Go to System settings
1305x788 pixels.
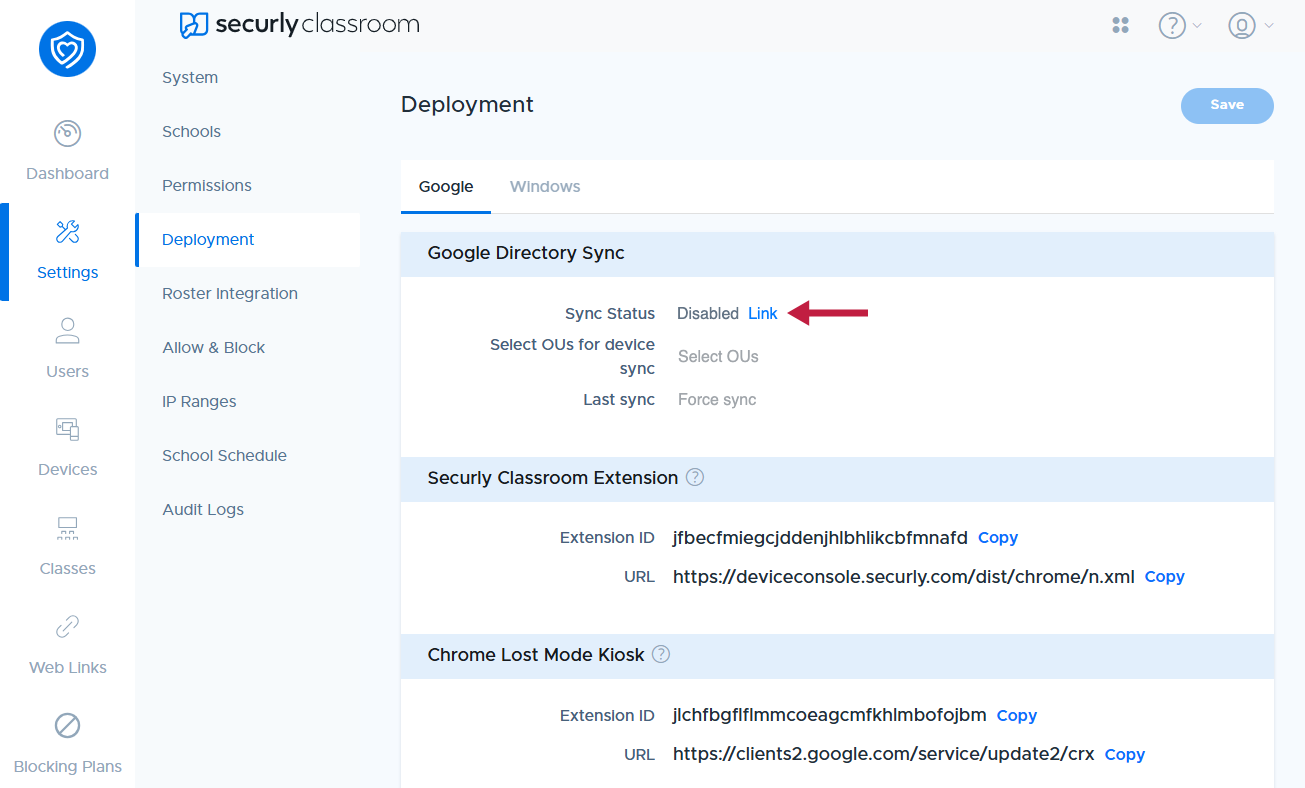[x=190, y=77]
